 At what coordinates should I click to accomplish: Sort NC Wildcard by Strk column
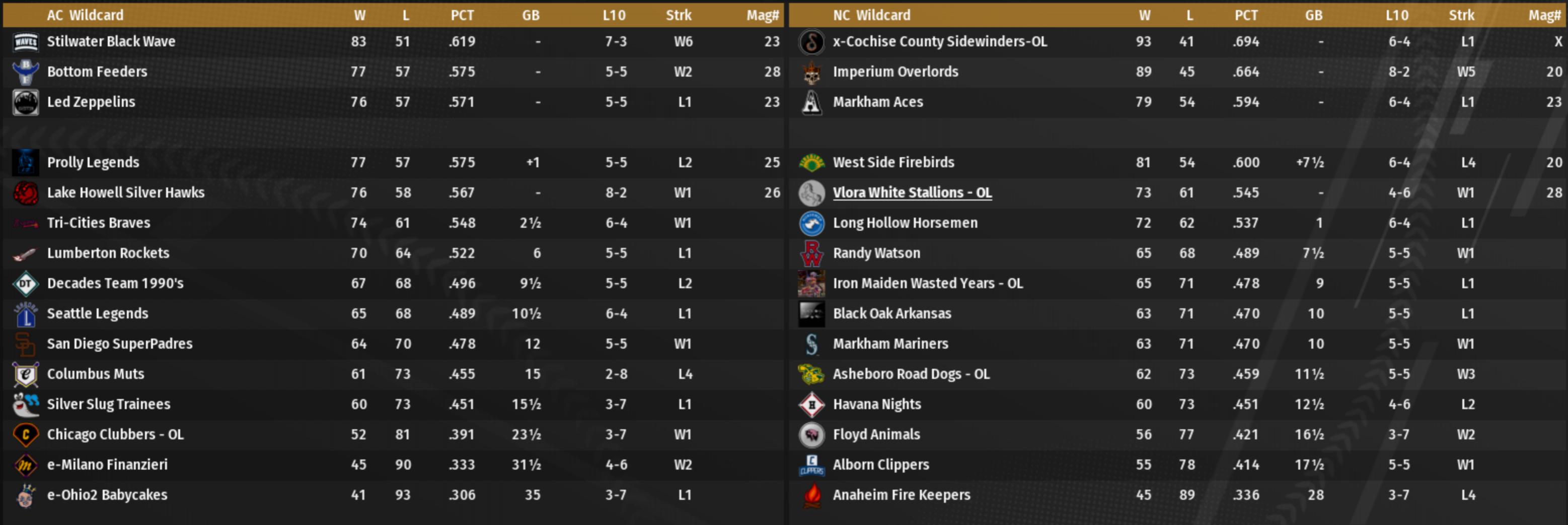[x=1461, y=15]
